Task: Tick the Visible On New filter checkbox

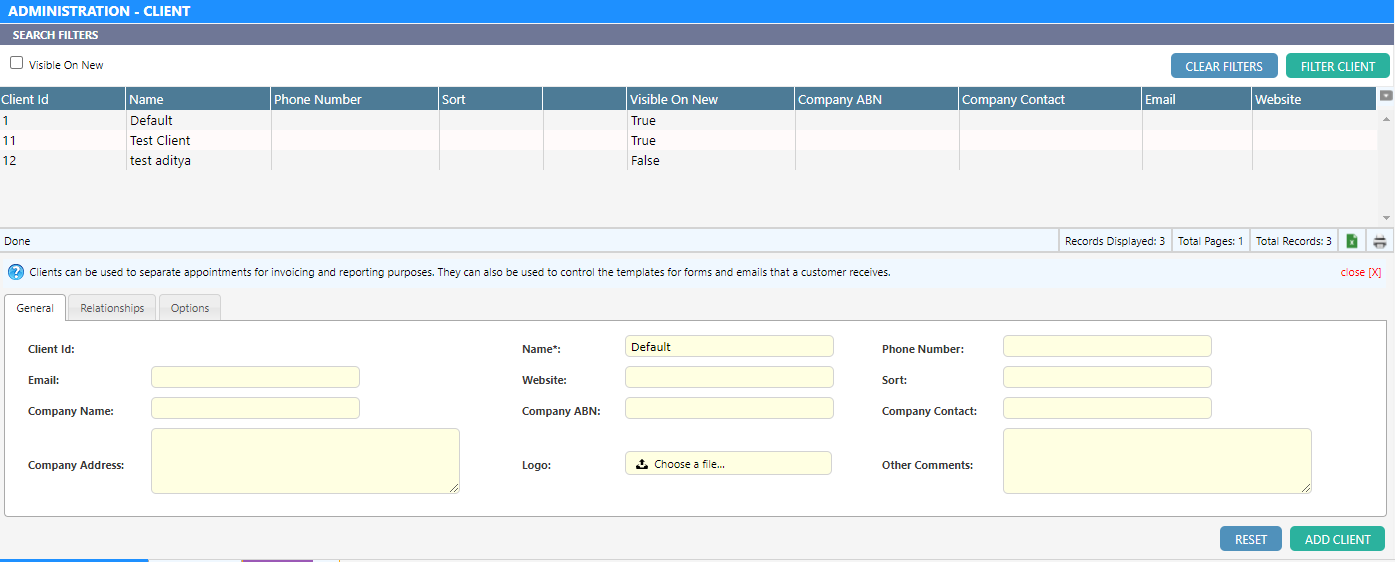Action: (x=17, y=63)
